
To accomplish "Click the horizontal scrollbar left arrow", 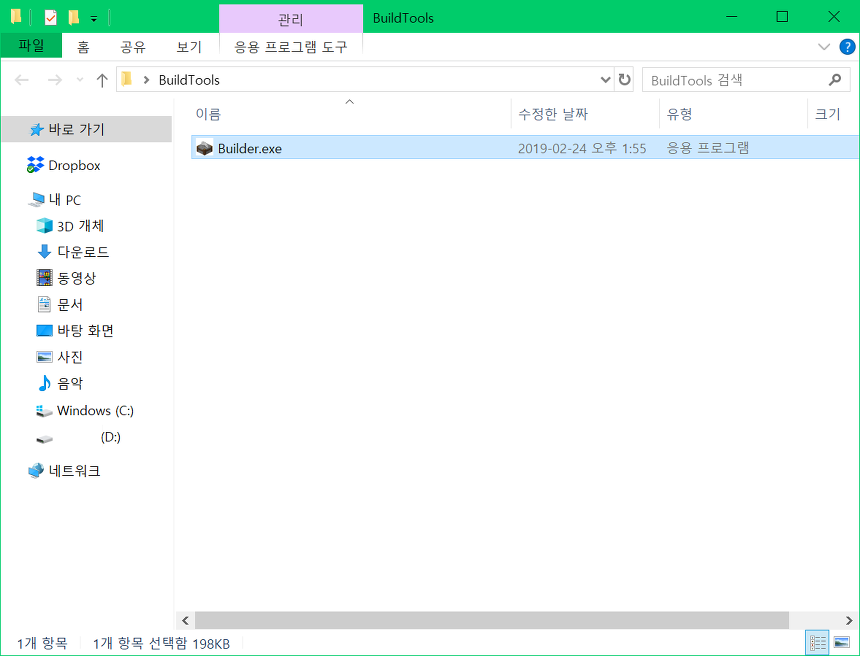I will pos(185,620).
